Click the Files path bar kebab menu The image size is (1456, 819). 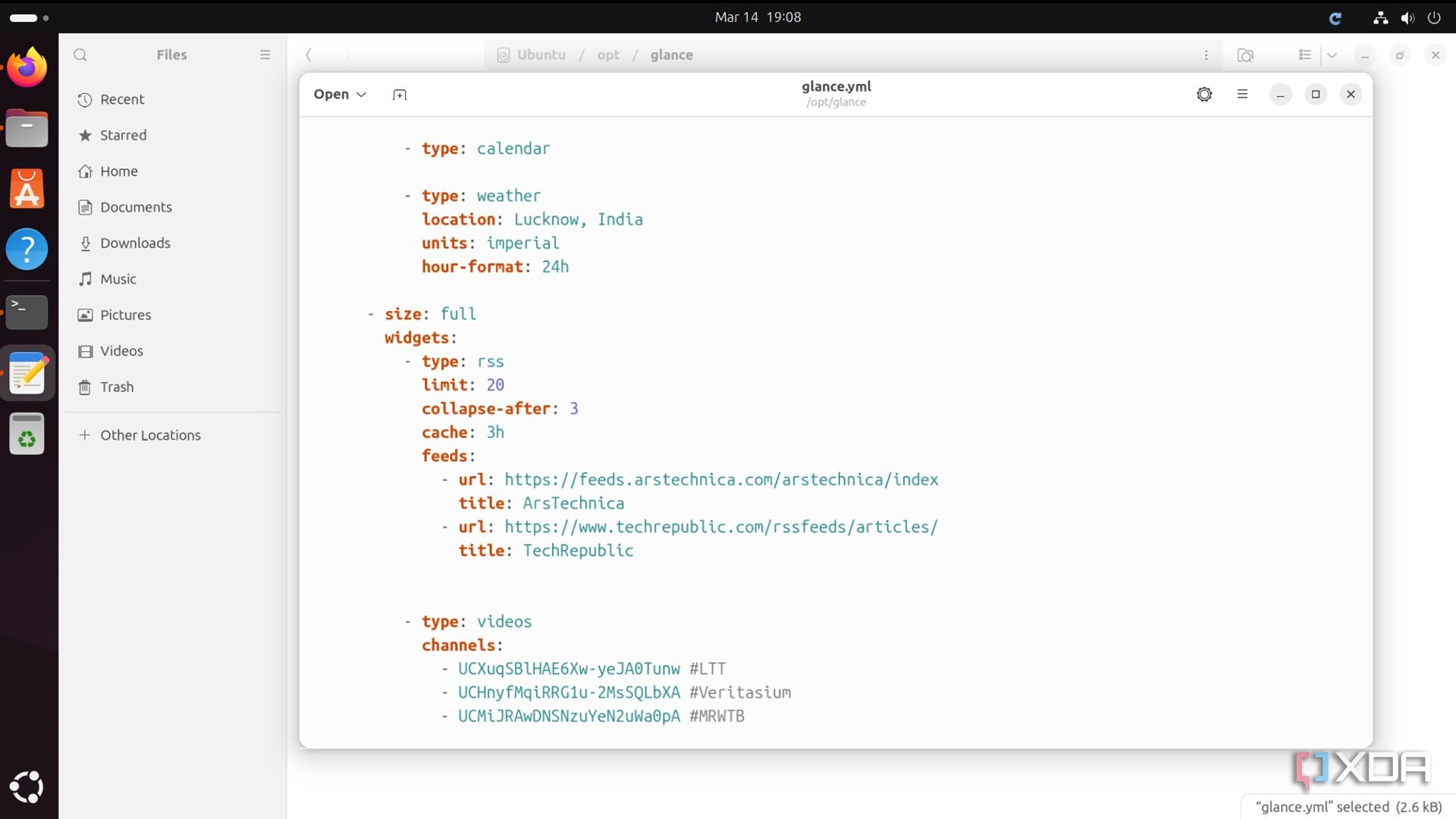click(1206, 55)
